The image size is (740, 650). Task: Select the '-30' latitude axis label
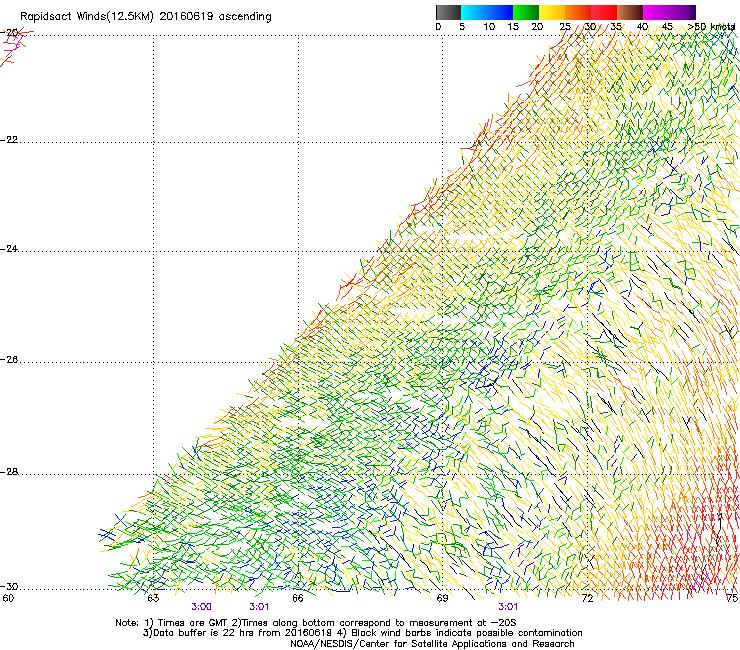9,586
